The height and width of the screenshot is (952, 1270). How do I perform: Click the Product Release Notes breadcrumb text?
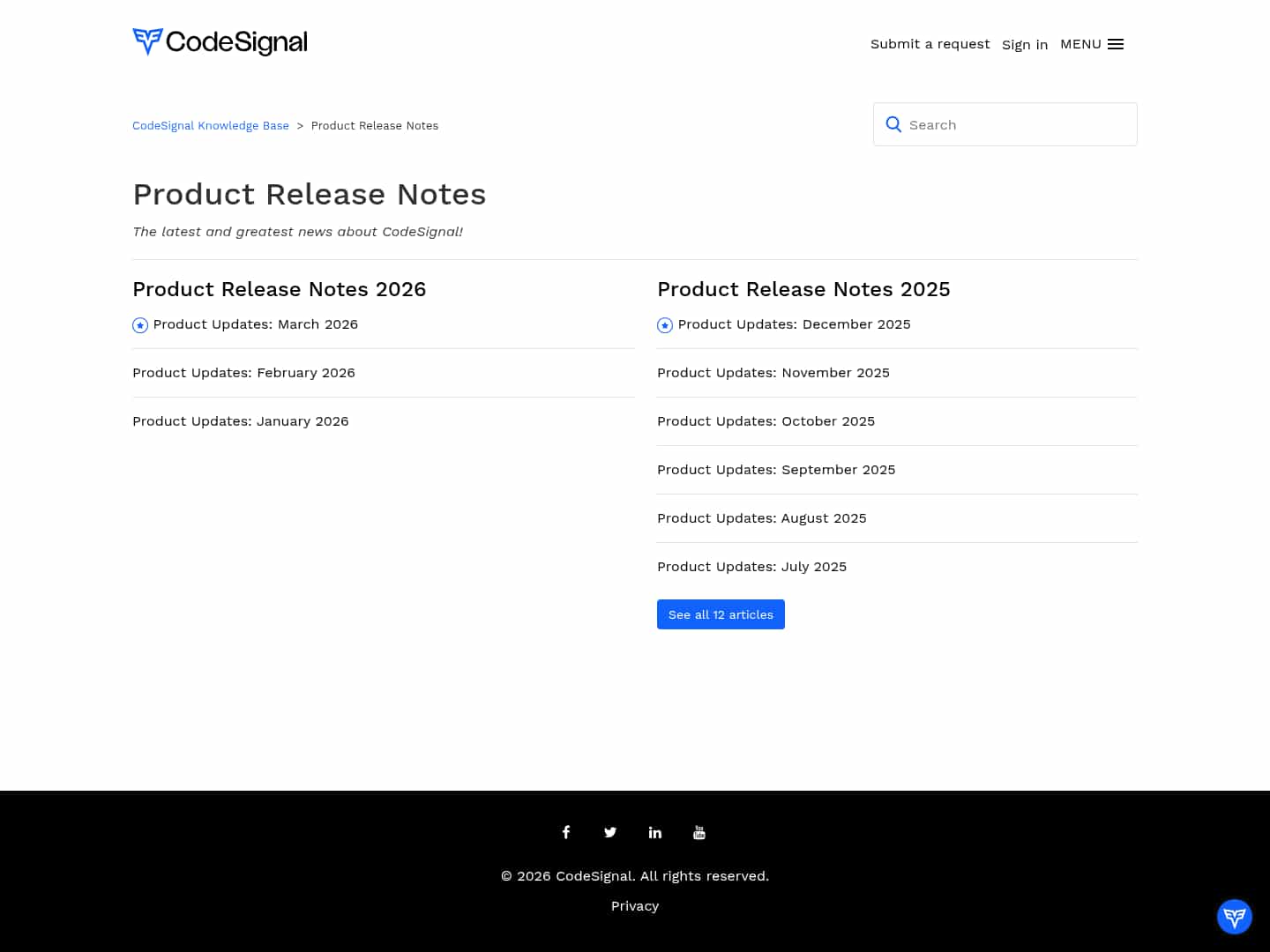point(375,126)
